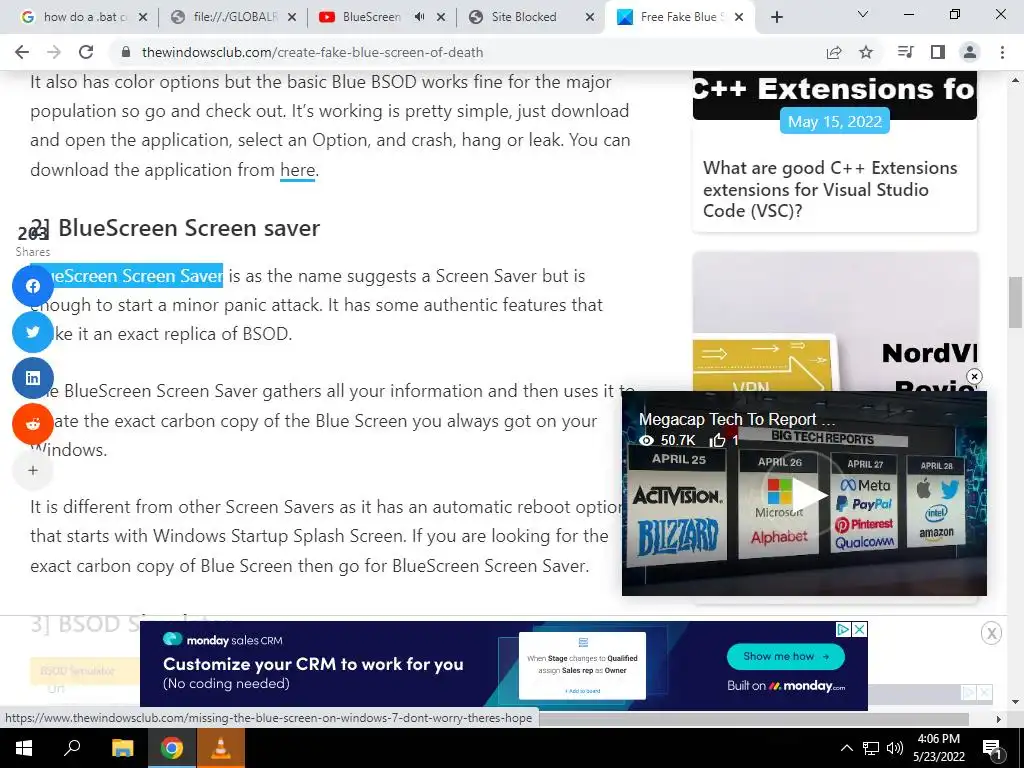Bookmark this page with the star icon

coord(866,52)
